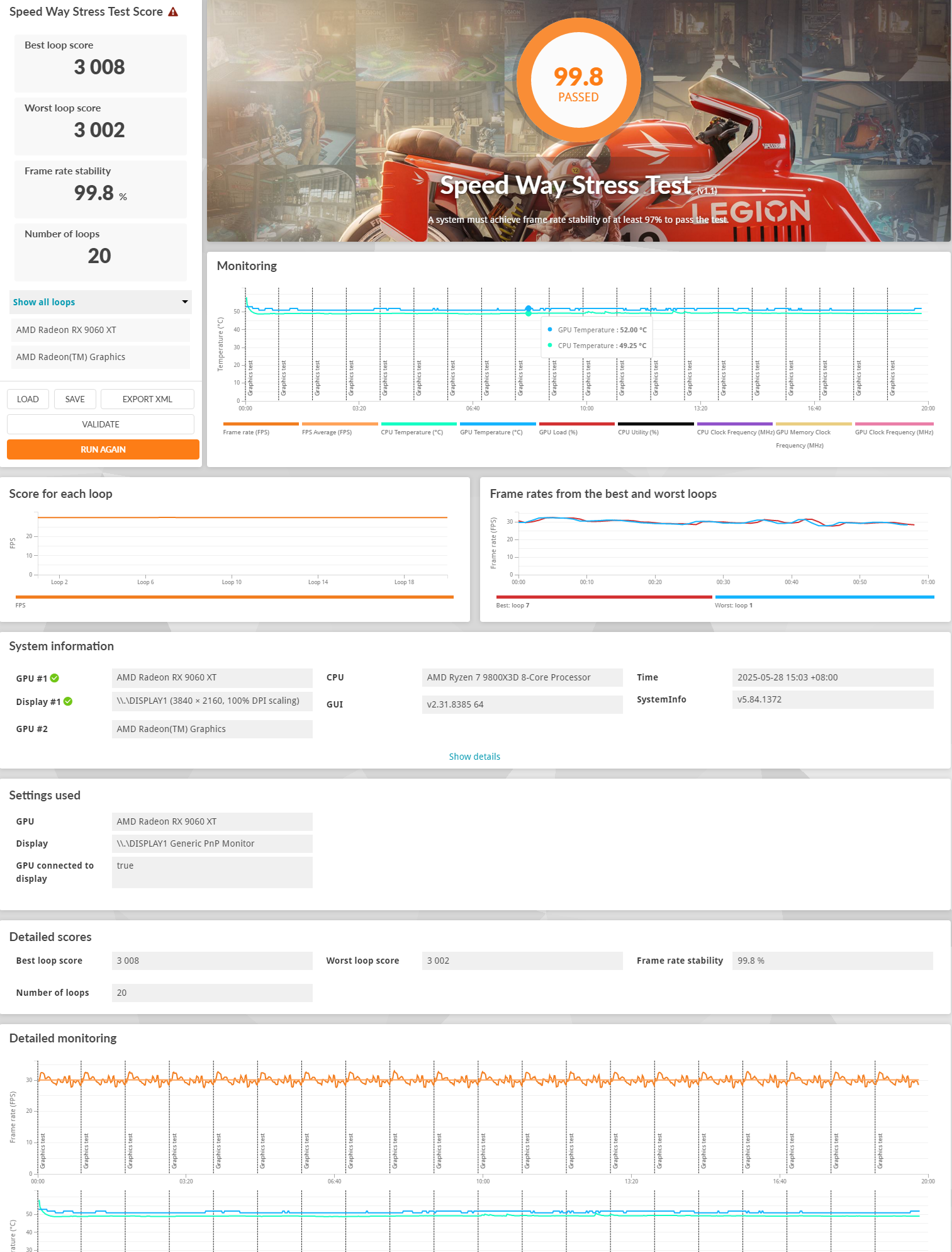Click the Number of loops value 20 card
Screen dimensions: 952x1252
click(101, 252)
